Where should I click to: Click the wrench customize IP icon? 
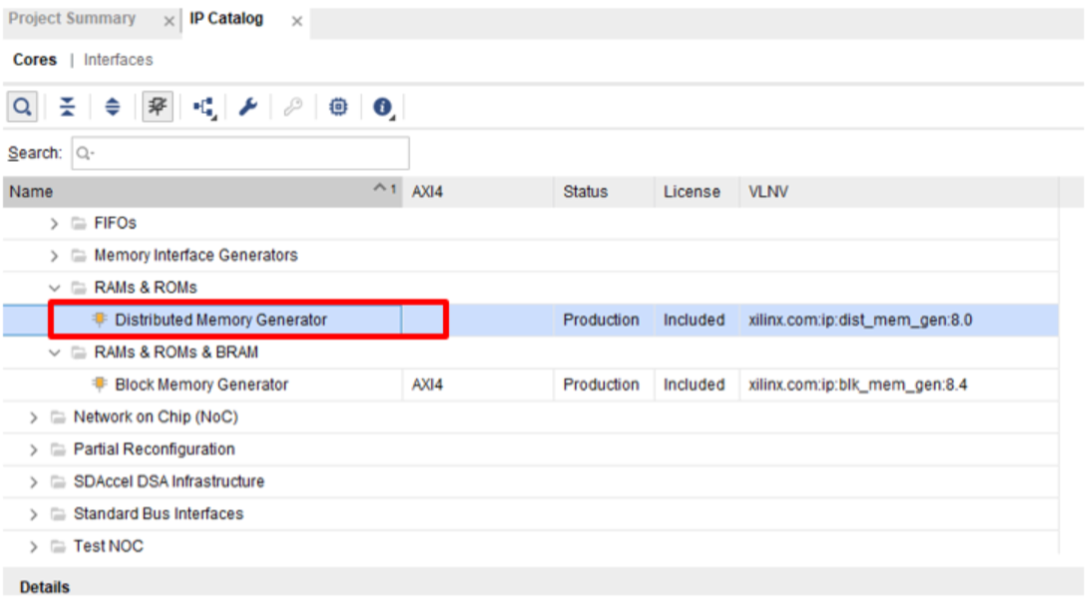(249, 107)
